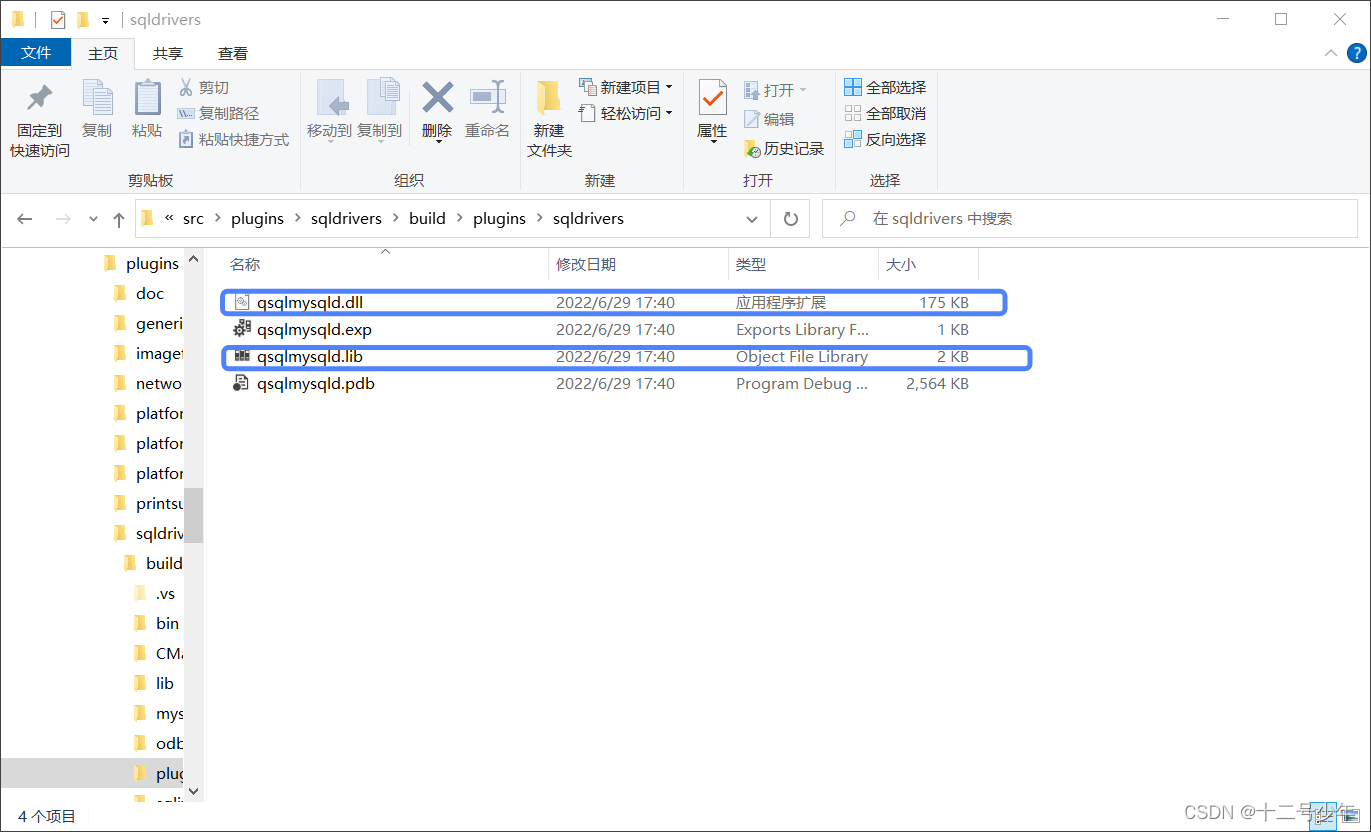Viewport: 1371px width, 832px height.
Task: Open the recent locations dropdown arrow
Action: point(93,219)
